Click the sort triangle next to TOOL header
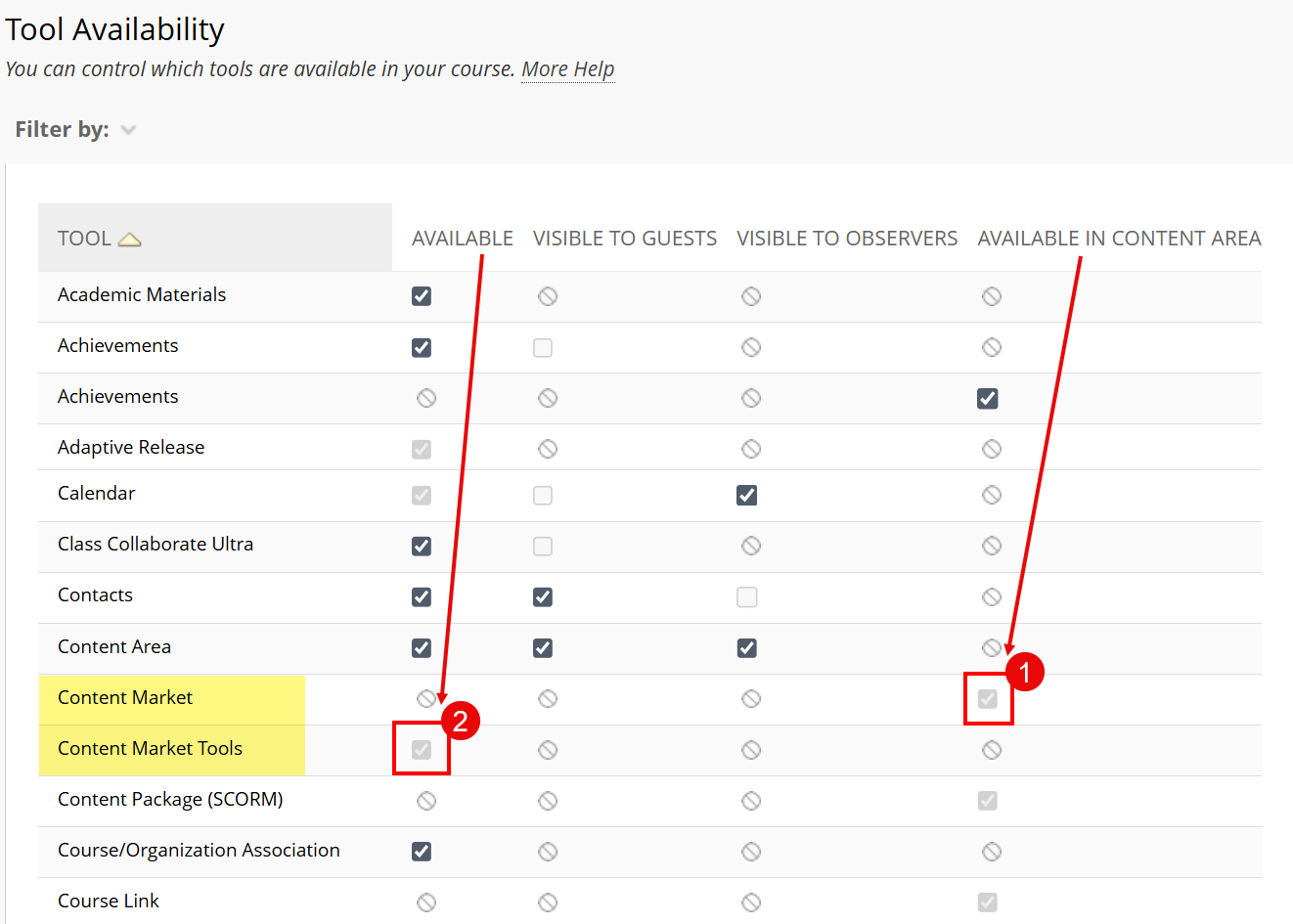The height and width of the screenshot is (924, 1293). [134, 237]
